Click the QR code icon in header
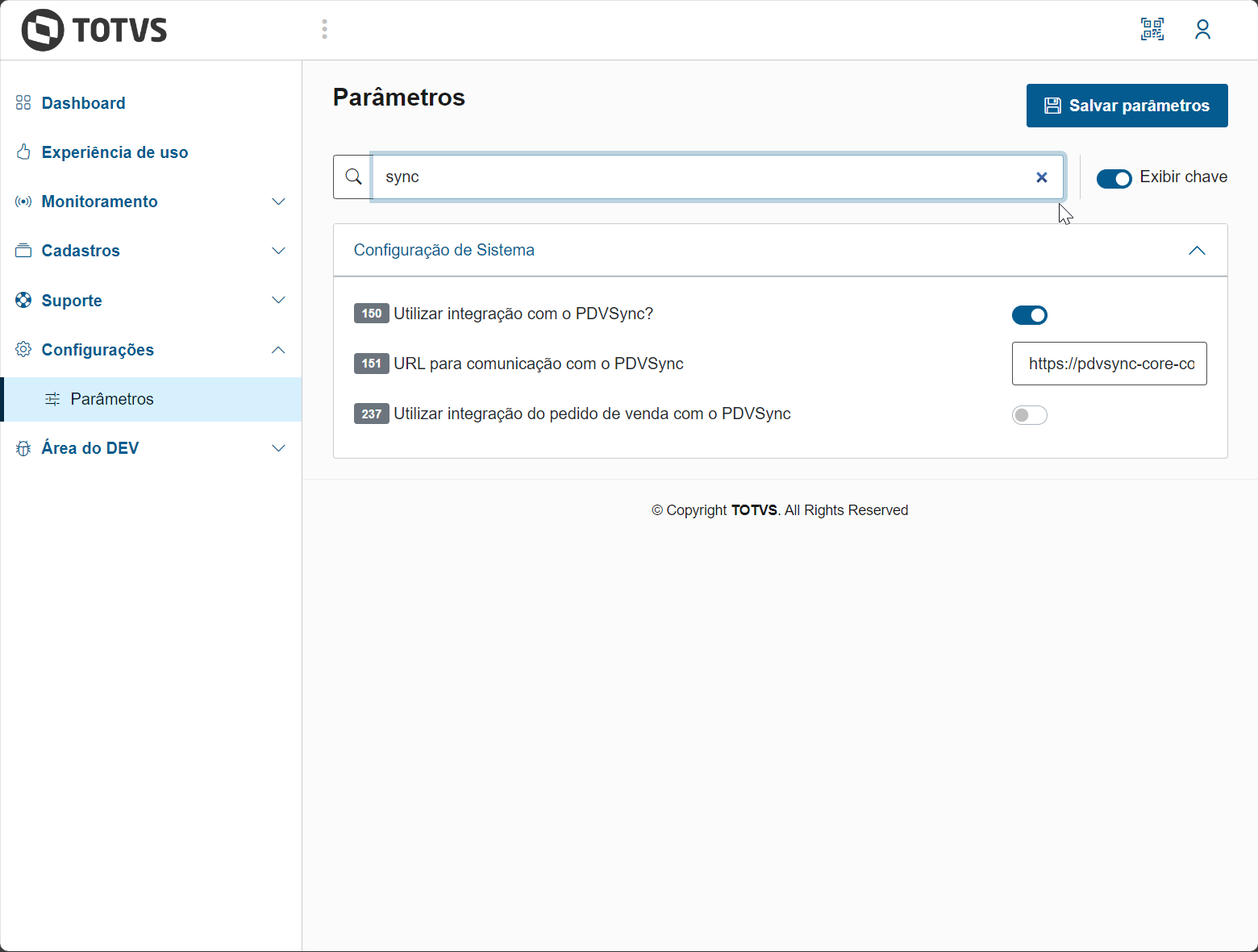1258x952 pixels. 1152,30
